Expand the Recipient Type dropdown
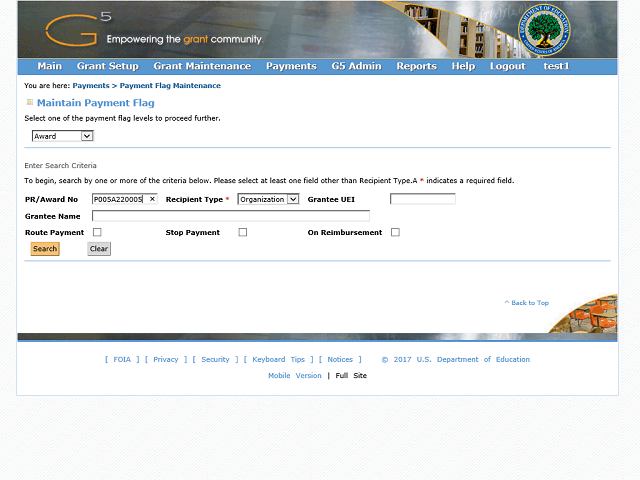 click(269, 199)
